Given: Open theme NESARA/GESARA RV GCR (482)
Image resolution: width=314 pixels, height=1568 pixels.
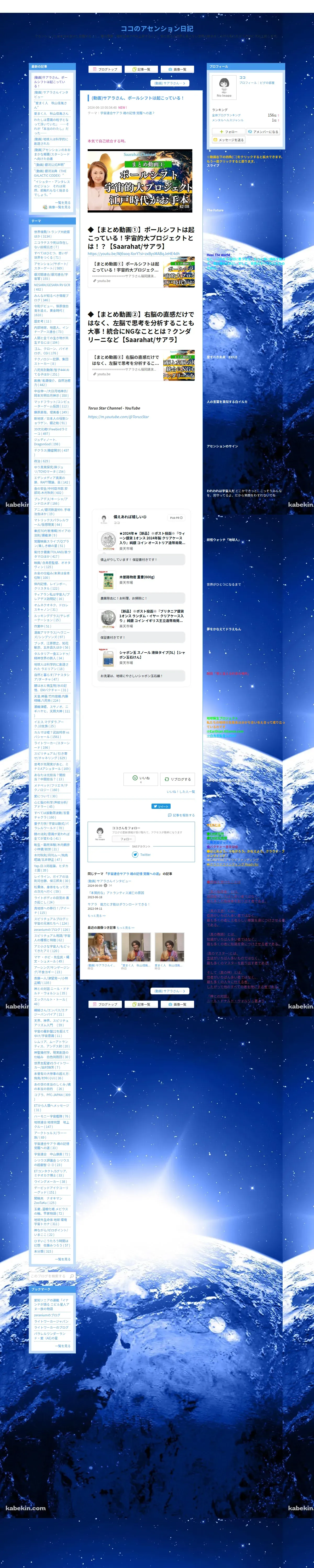Looking at the screenshot, I should pos(52,287).
